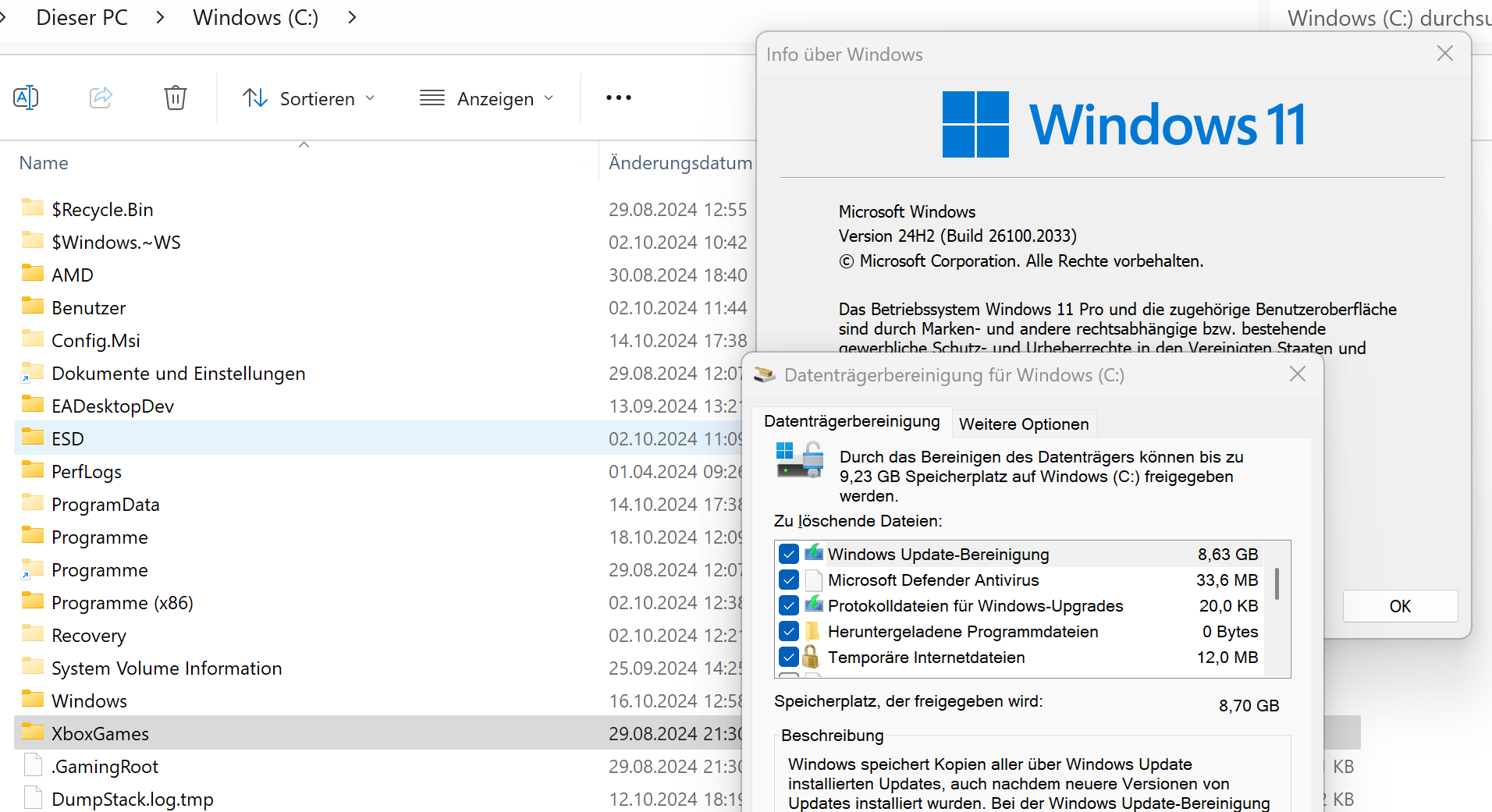
Task: Click the Windows Update-Bereinigung item icon
Action: coord(814,553)
